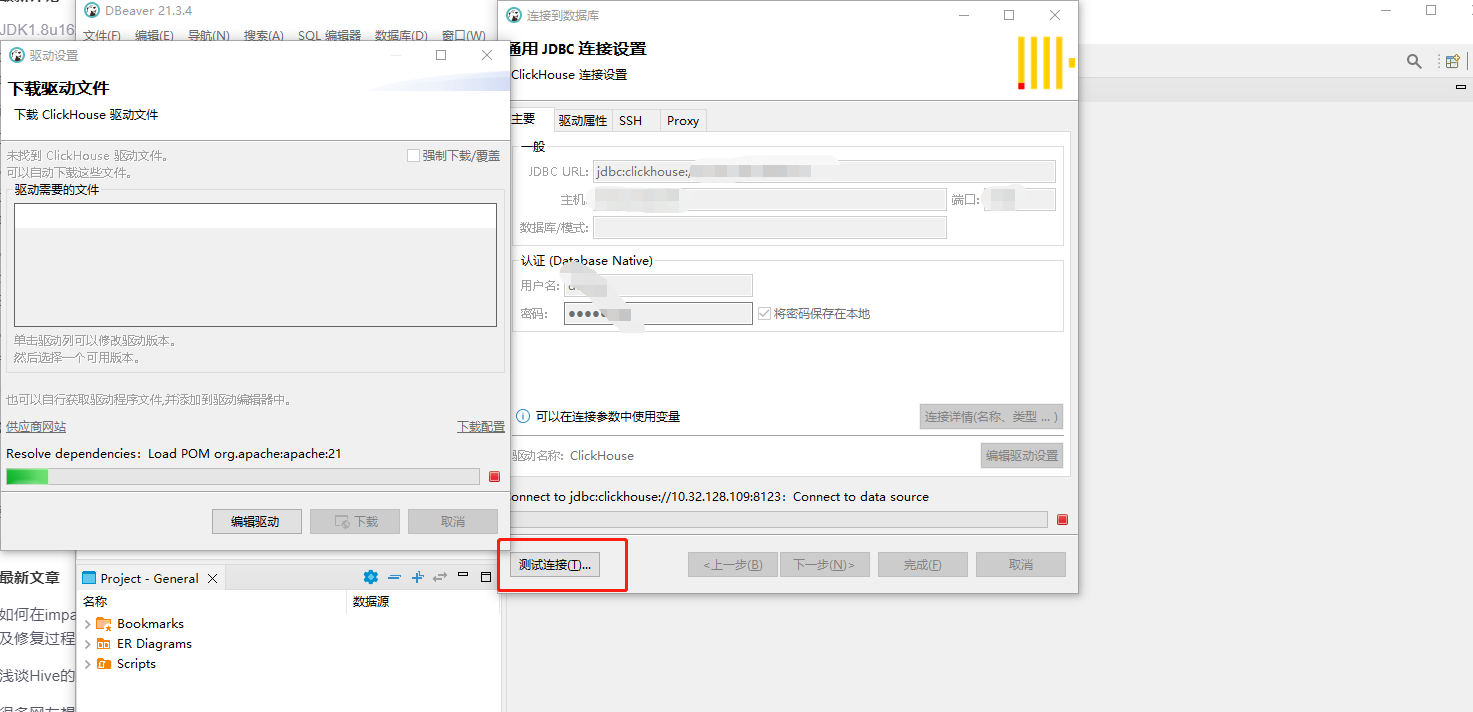
Task: Open the 供应商网站 link
Action: click(x=36, y=427)
